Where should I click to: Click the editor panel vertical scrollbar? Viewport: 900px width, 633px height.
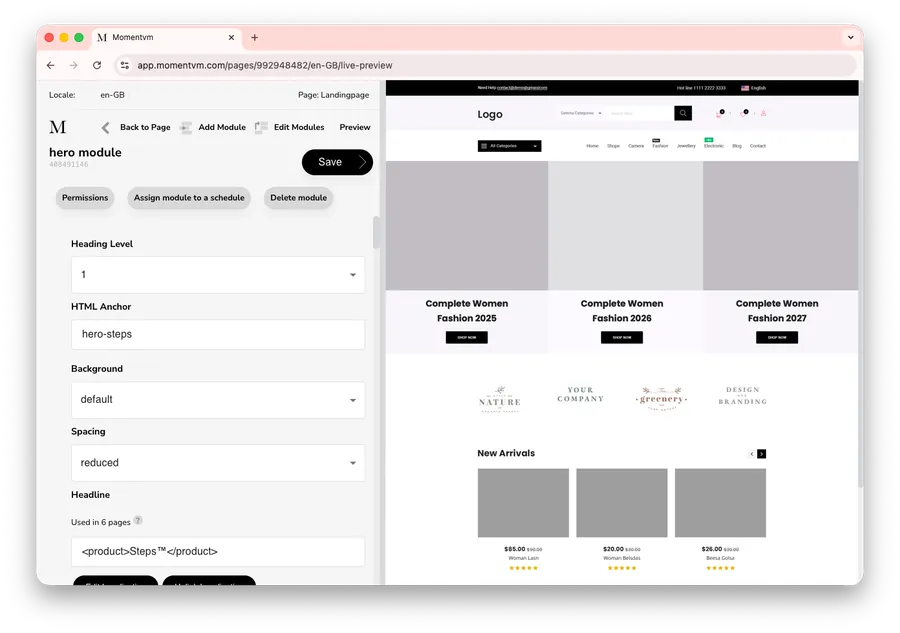[x=376, y=232]
